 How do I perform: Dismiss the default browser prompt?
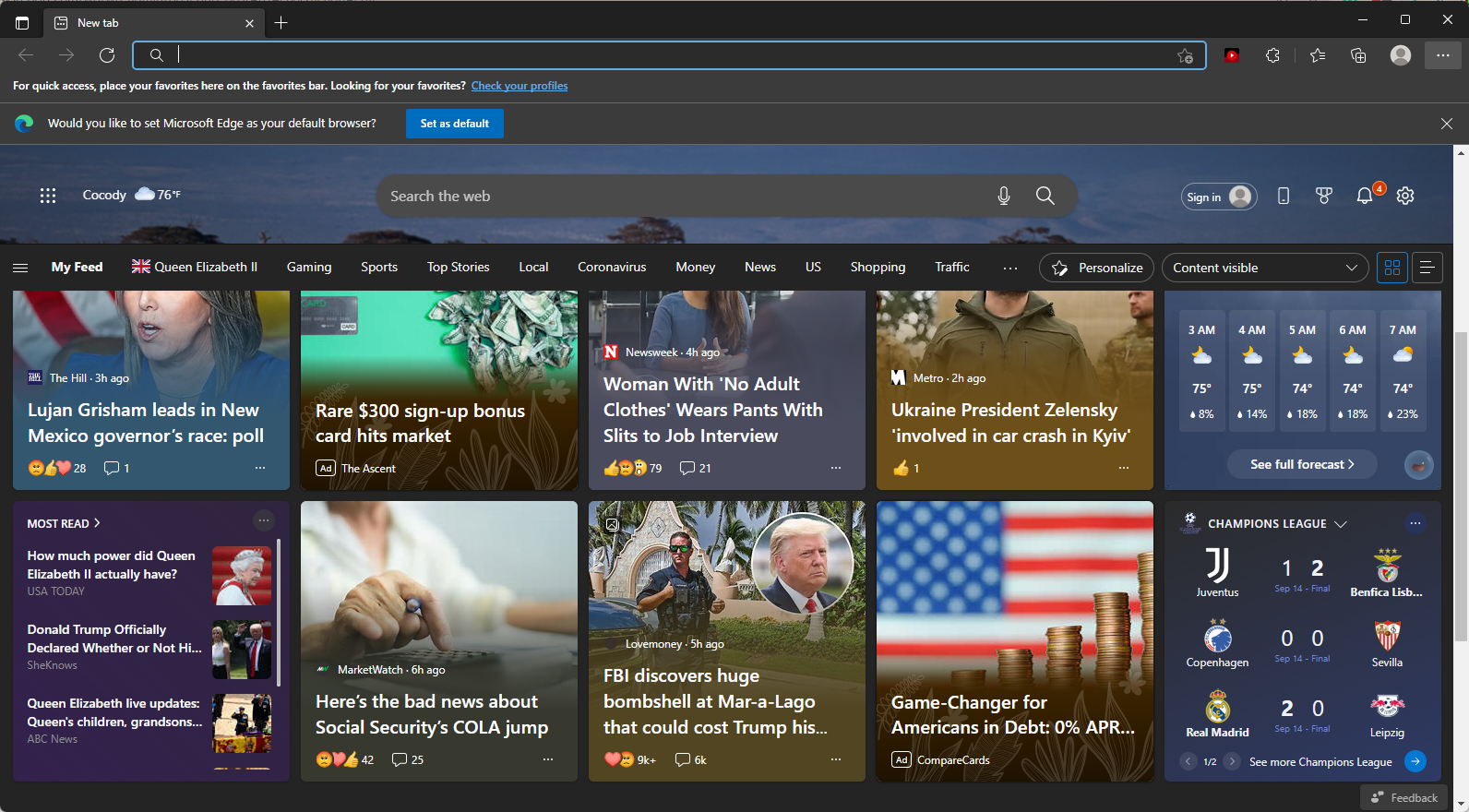point(1447,124)
